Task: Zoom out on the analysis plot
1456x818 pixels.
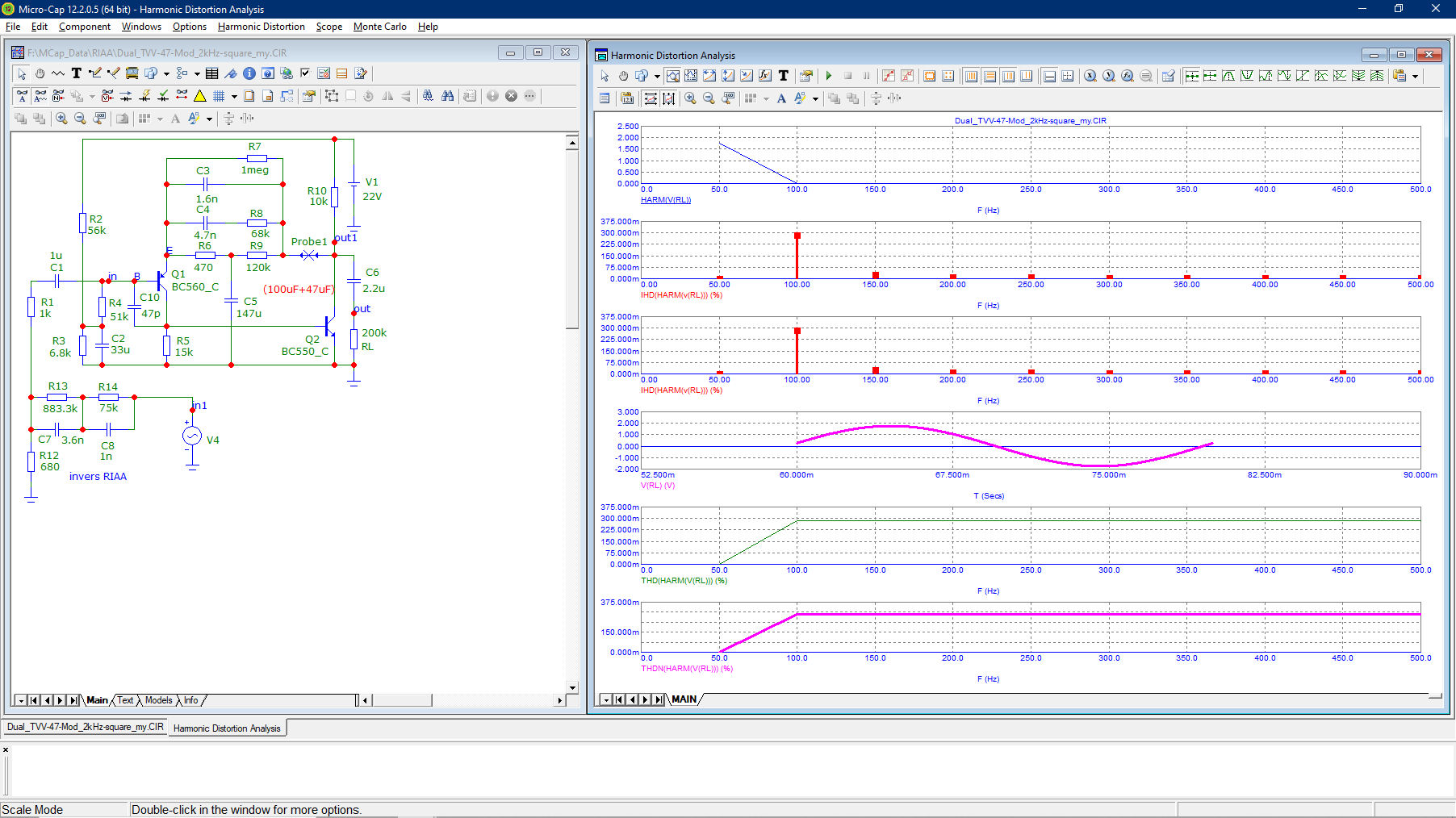Action: pyautogui.click(x=709, y=98)
